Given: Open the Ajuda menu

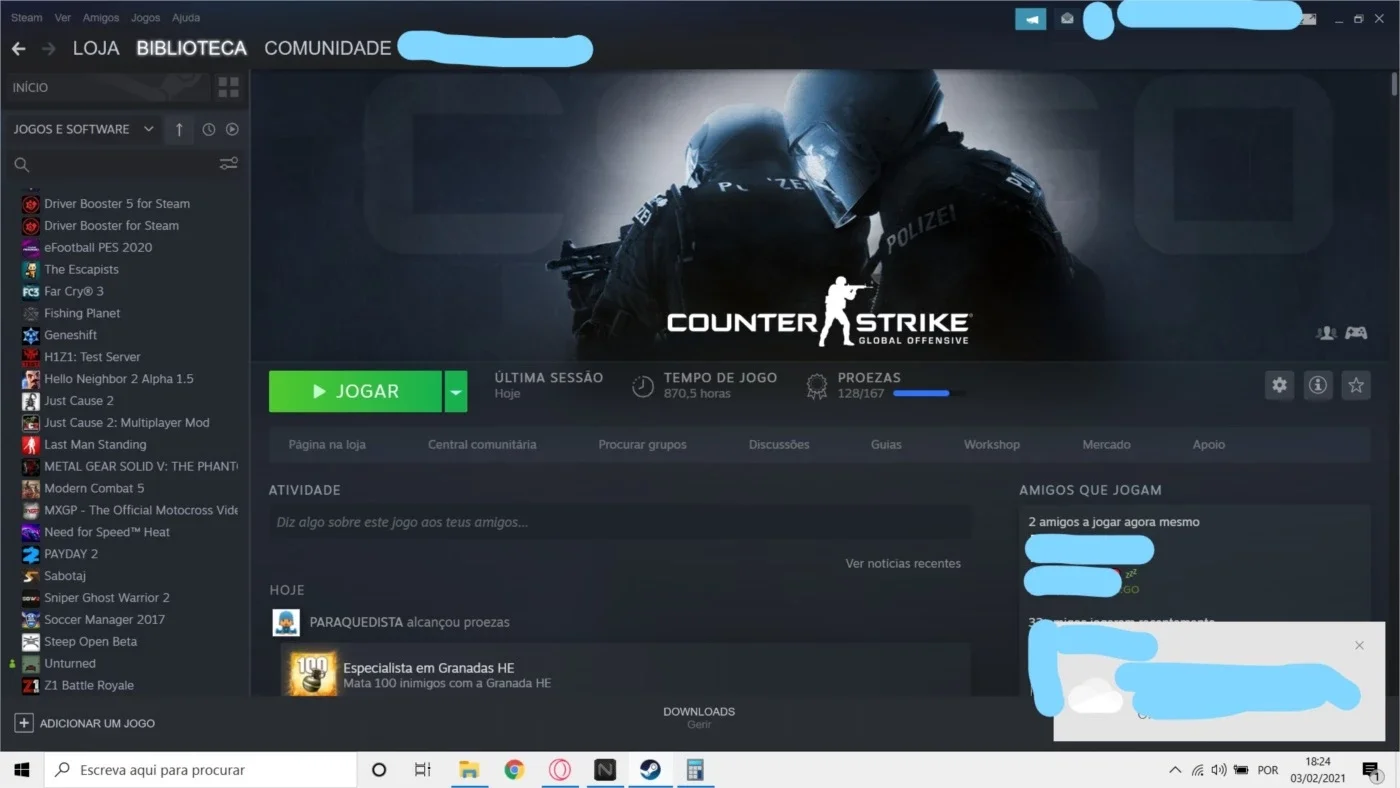Looking at the screenshot, I should pos(186,18).
